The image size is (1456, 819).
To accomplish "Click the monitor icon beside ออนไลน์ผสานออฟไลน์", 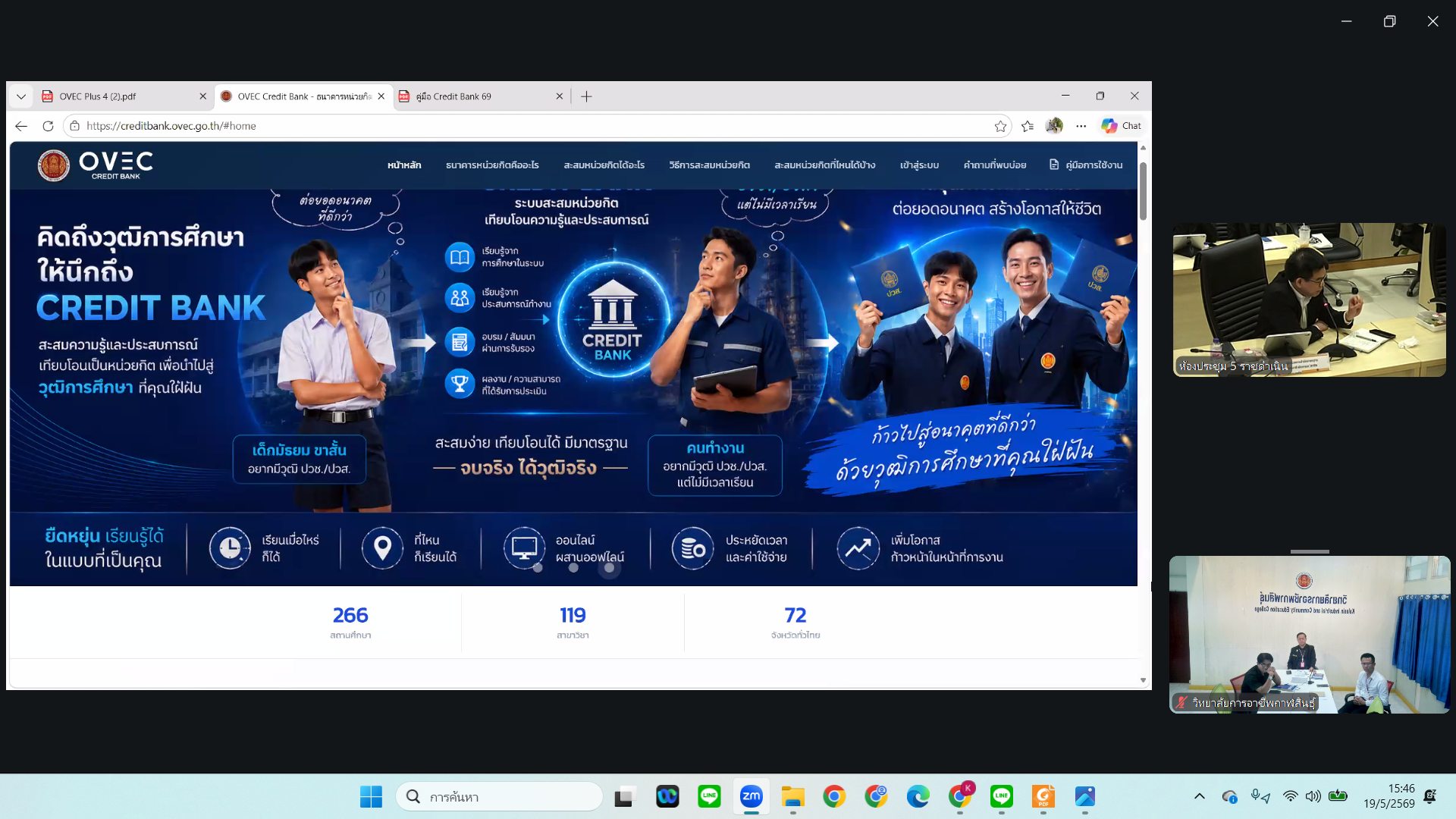I will 524,548.
